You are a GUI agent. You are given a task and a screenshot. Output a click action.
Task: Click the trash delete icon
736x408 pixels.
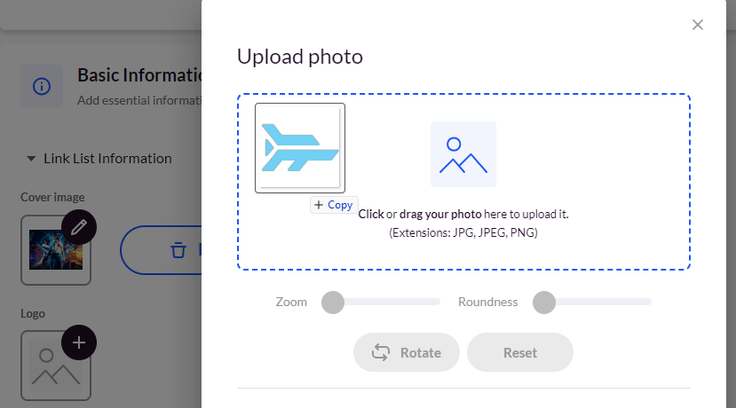coord(178,250)
